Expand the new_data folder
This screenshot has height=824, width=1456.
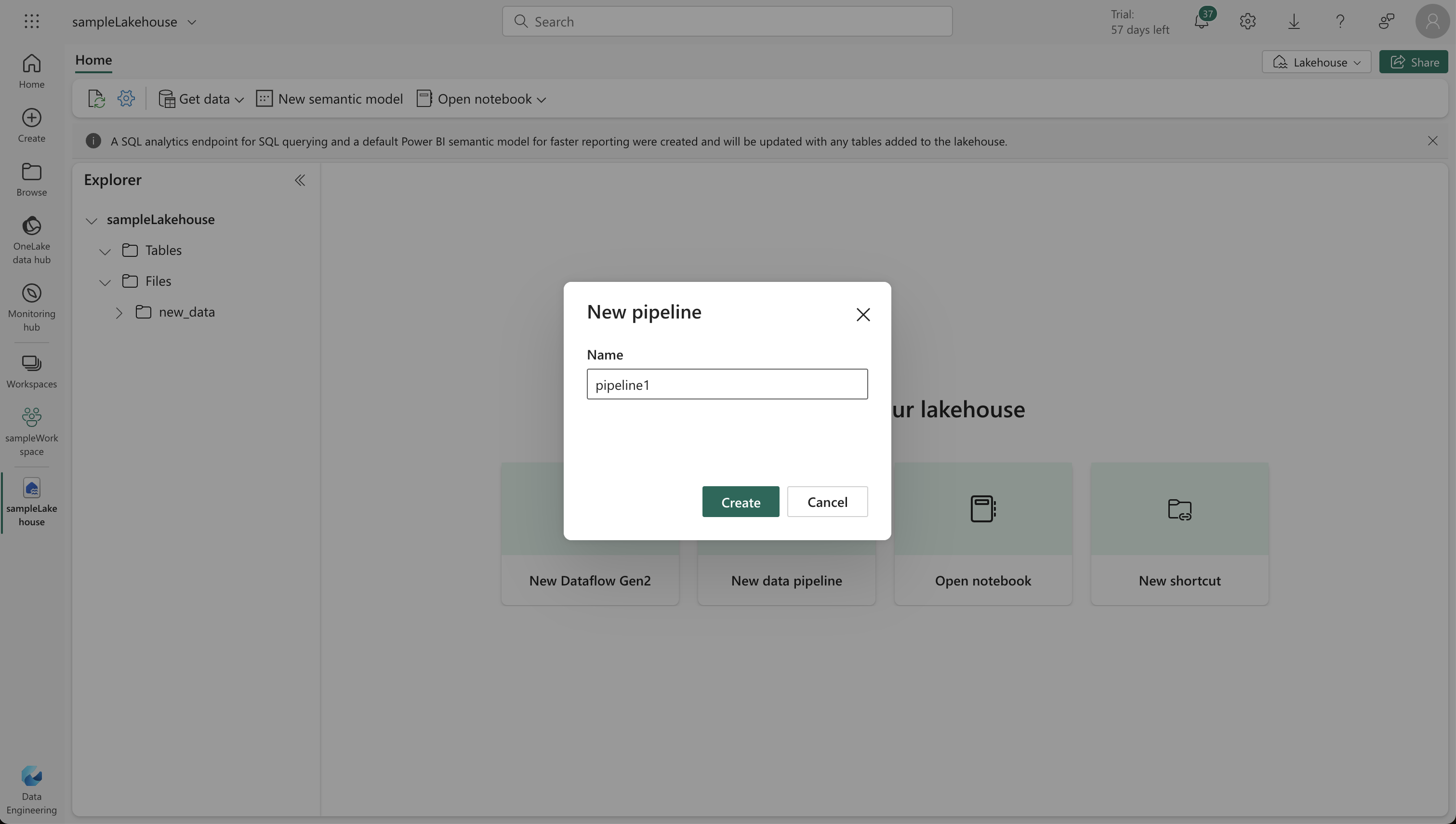(119, 312)
